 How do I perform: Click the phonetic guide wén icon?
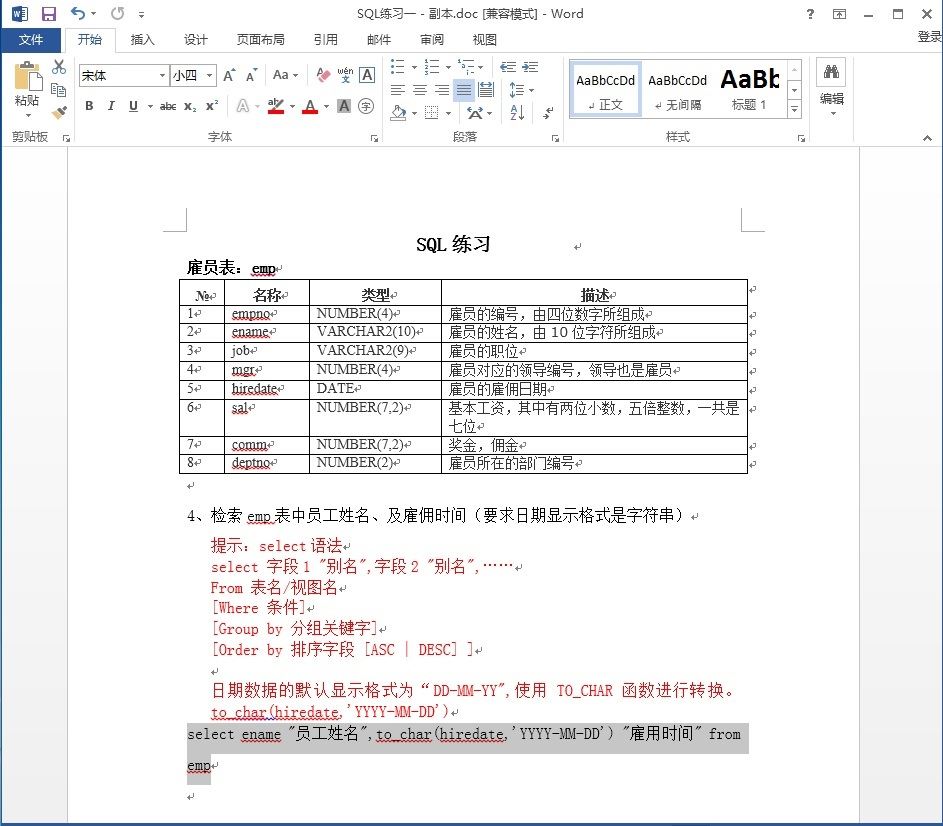345,75
